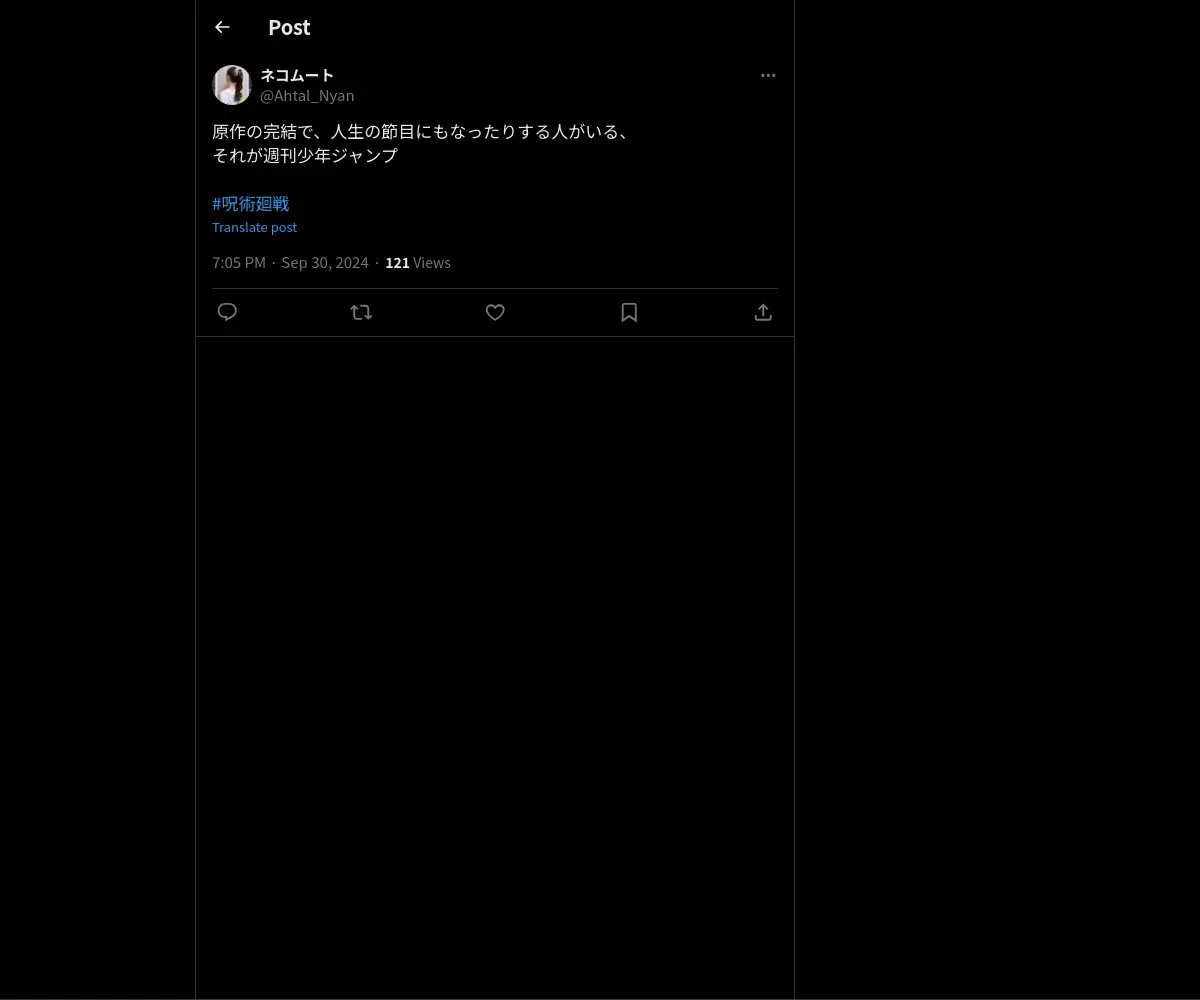Bookmark this post with the bookmark icon
Screen dimensions: 1200x1000
[x=629, y=312]
